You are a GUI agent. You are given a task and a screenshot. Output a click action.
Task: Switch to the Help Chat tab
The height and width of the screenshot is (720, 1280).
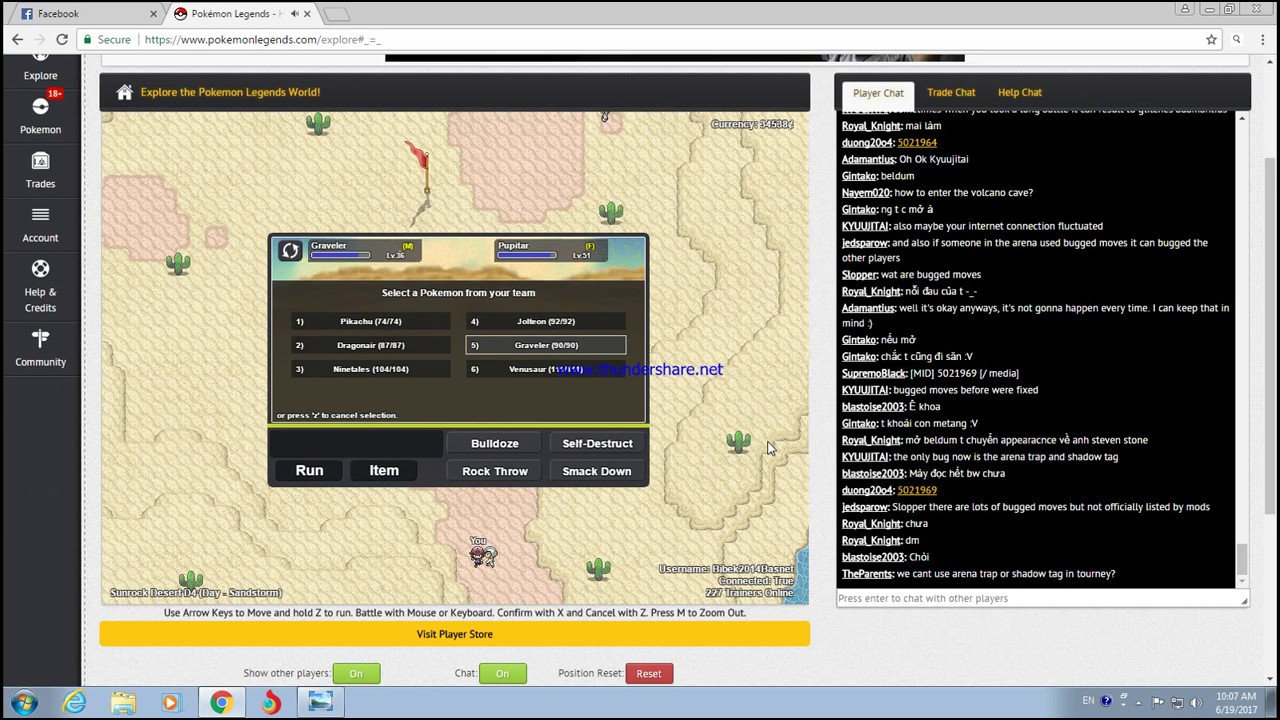1019,92
